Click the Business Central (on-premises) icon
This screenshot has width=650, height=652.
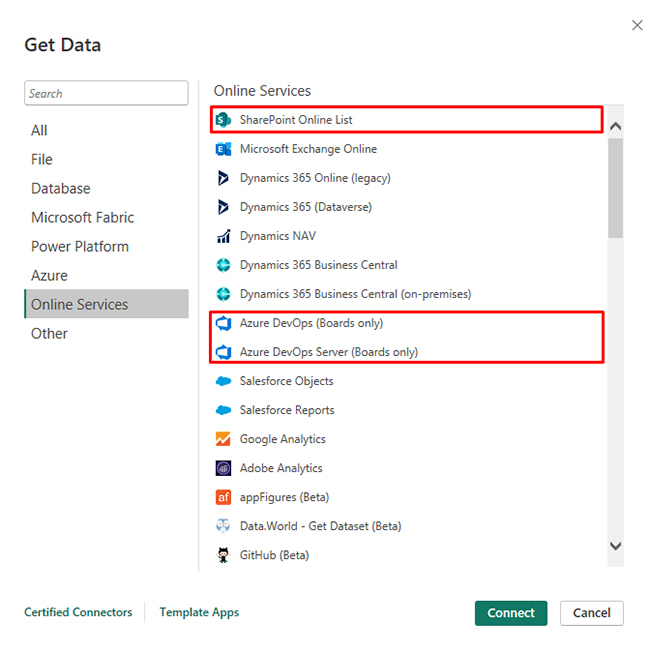tap(223, 294)
